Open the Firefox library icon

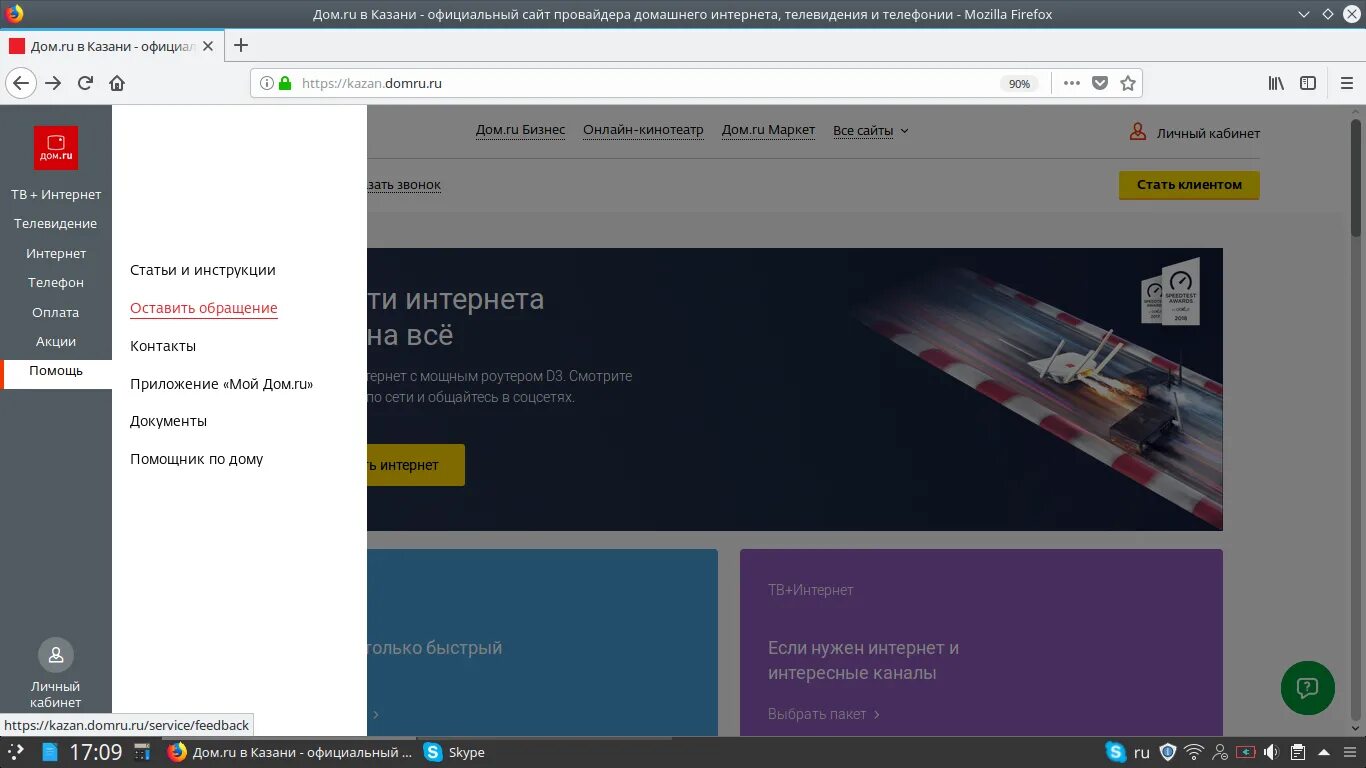1276,83
